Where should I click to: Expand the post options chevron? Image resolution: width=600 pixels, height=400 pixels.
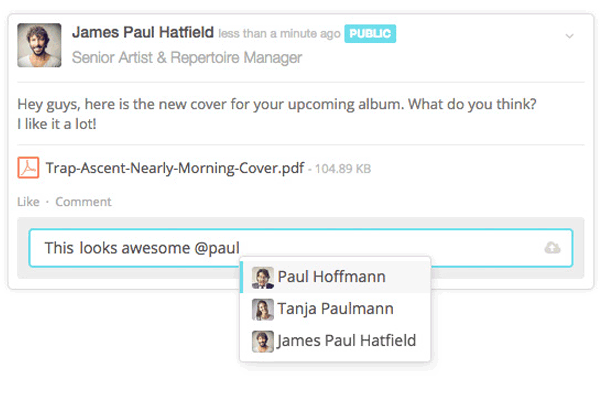coord(569,36)
